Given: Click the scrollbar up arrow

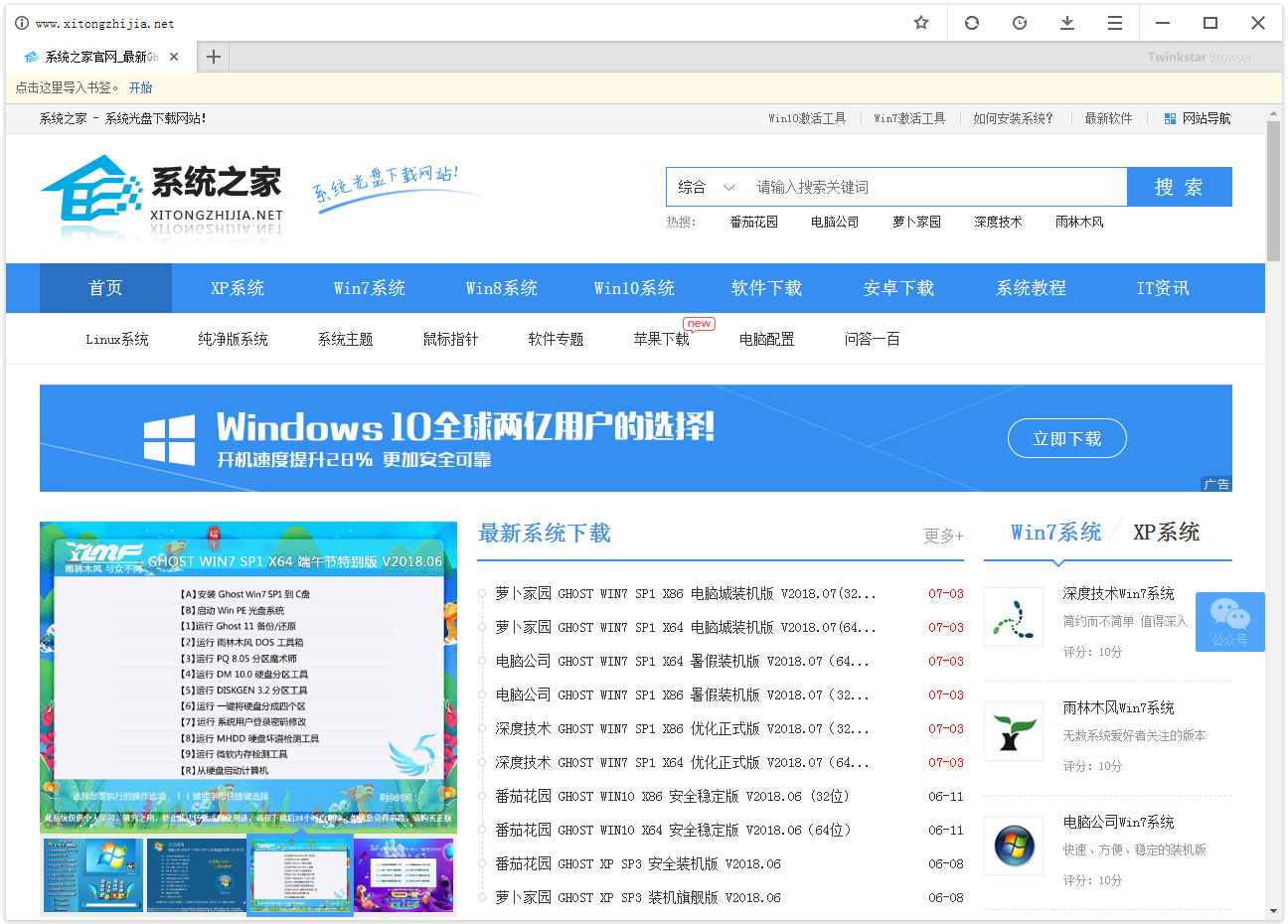Looking at the screenshot, I should pos(1273,114).
